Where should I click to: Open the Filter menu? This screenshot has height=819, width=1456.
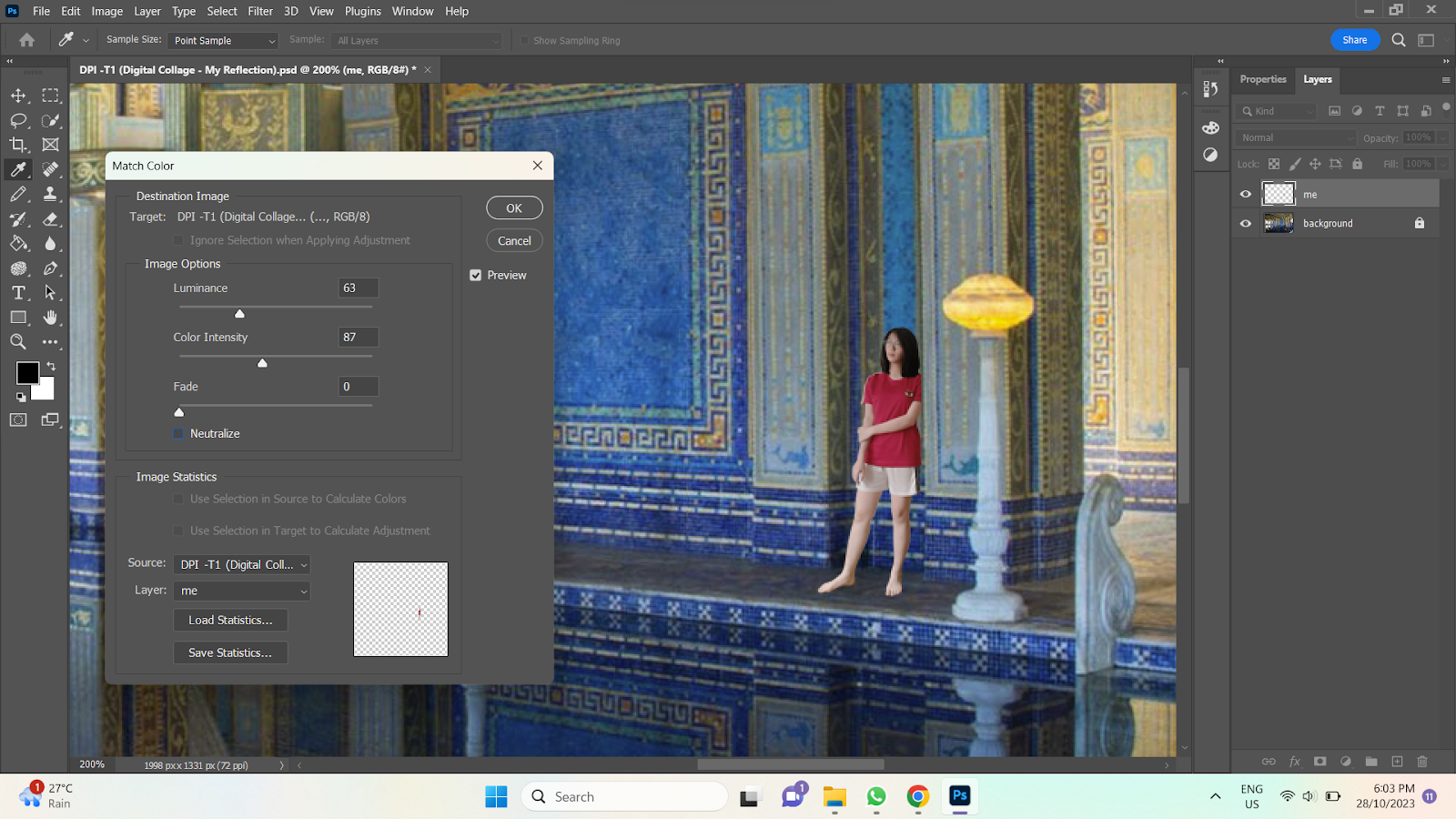click(260, 11)
